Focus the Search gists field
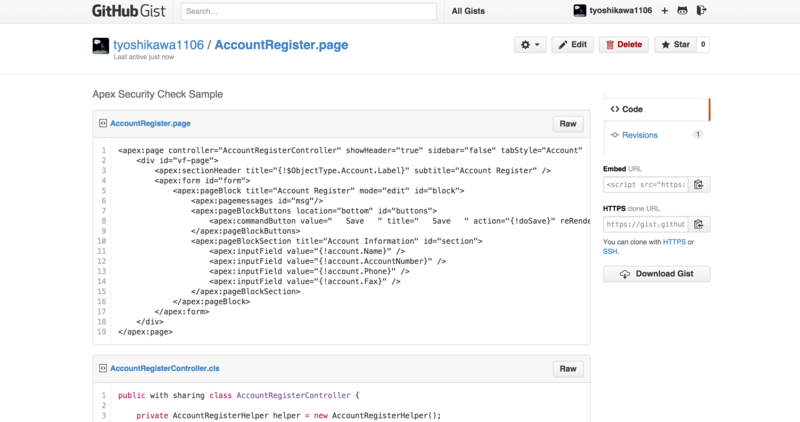This screenshot has width=800, height=422. point(309,11)
